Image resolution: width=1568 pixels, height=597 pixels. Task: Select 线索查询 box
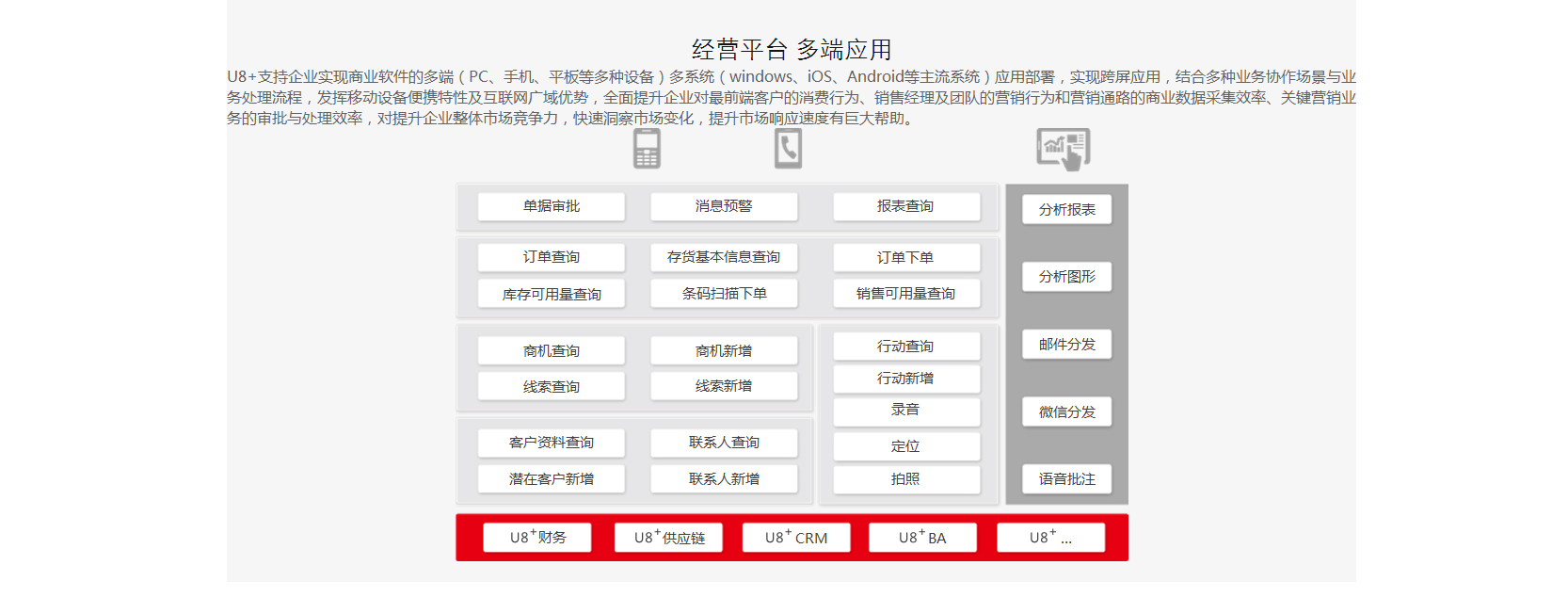551,386
